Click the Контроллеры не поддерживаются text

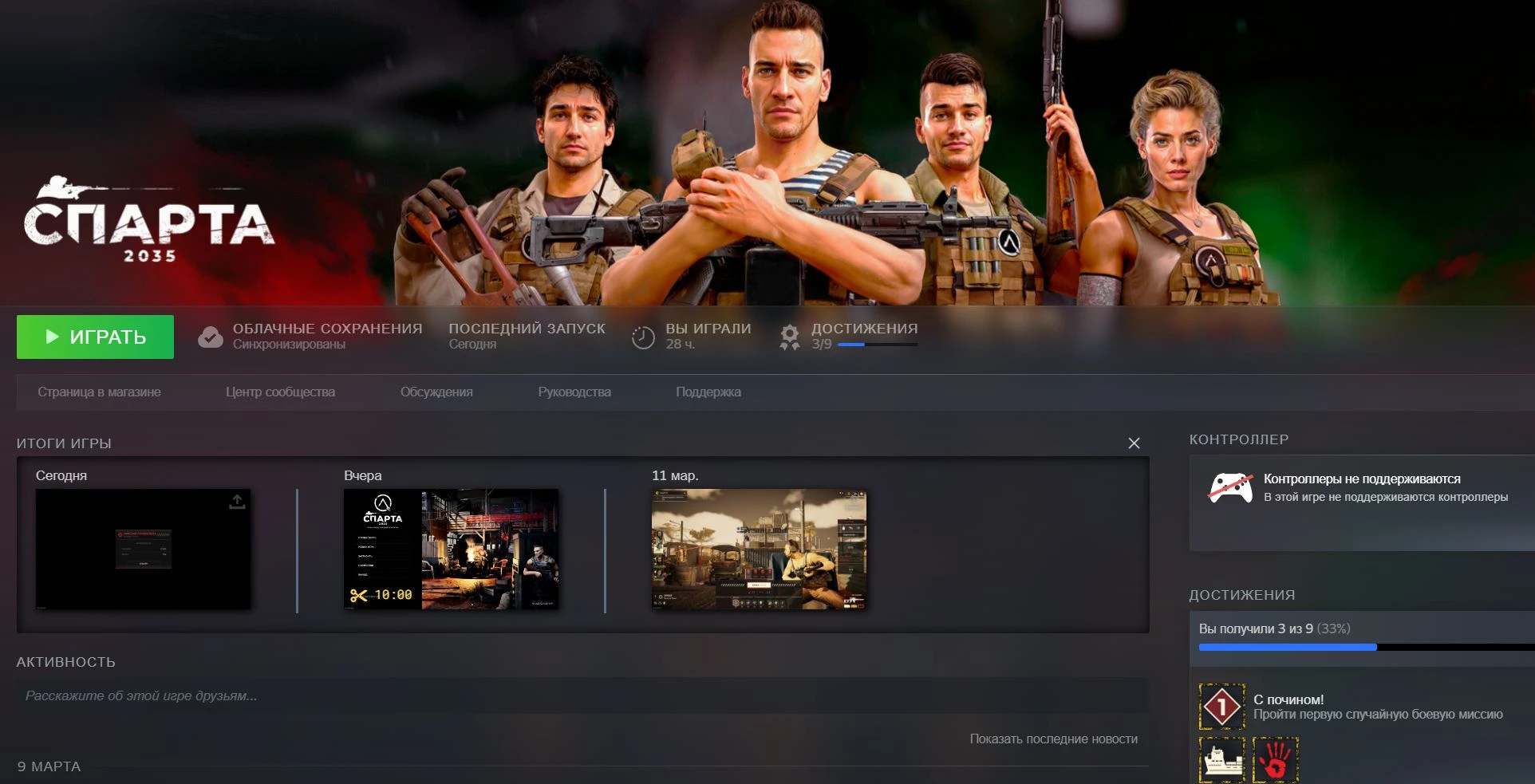point(1362,479)
